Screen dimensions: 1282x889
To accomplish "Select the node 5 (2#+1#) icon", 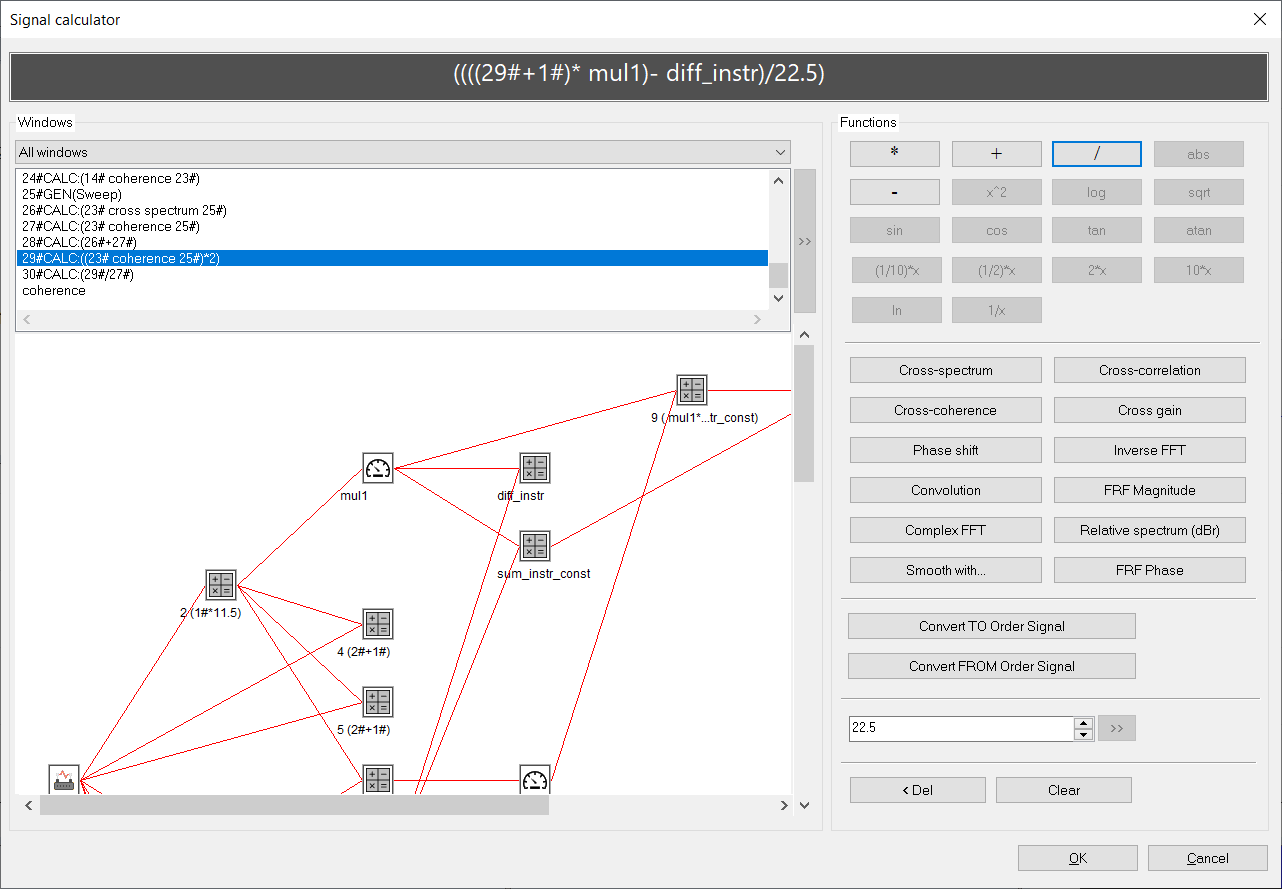I will pos(377,702).
